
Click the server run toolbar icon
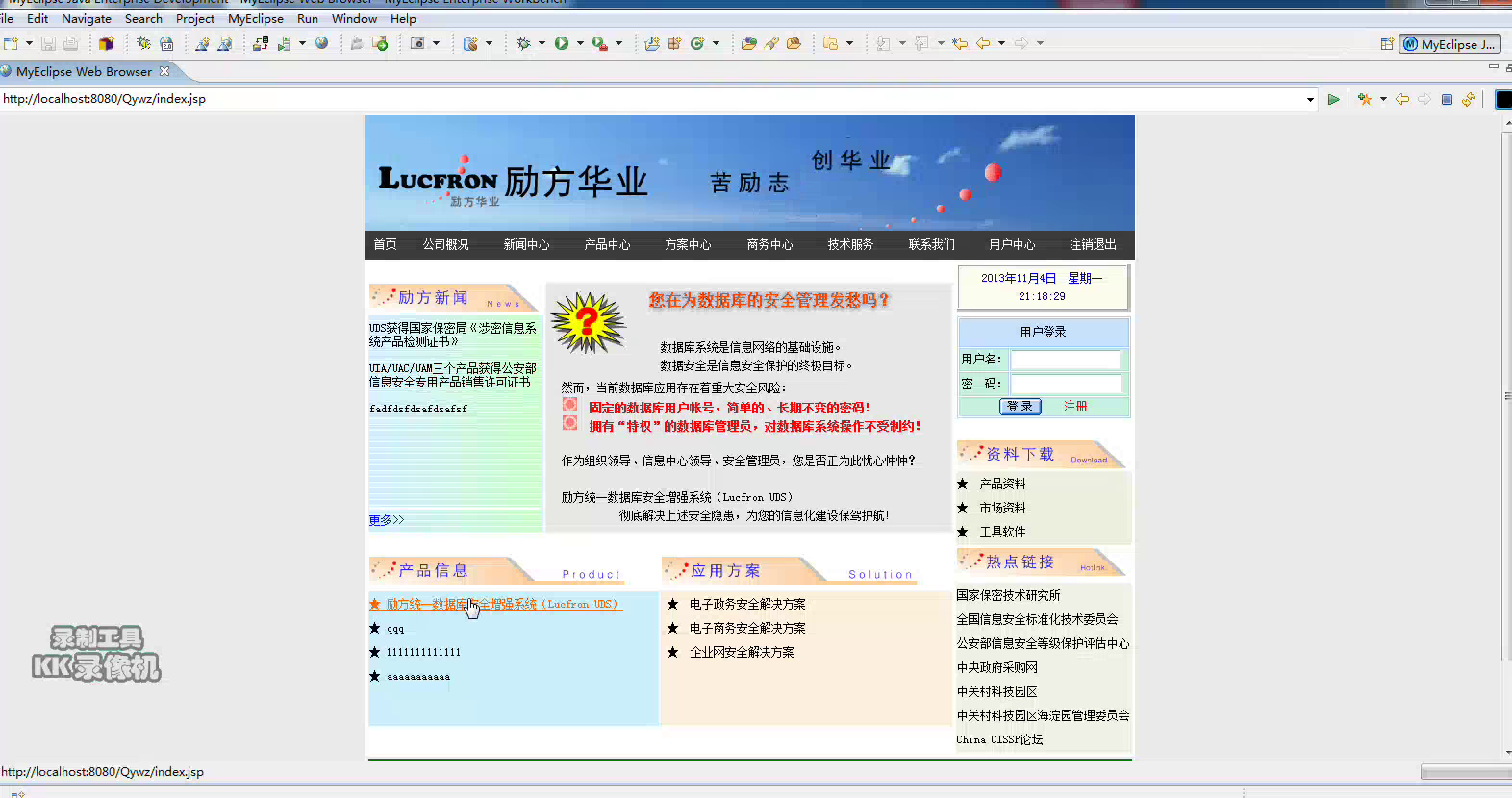coord(284,43)
